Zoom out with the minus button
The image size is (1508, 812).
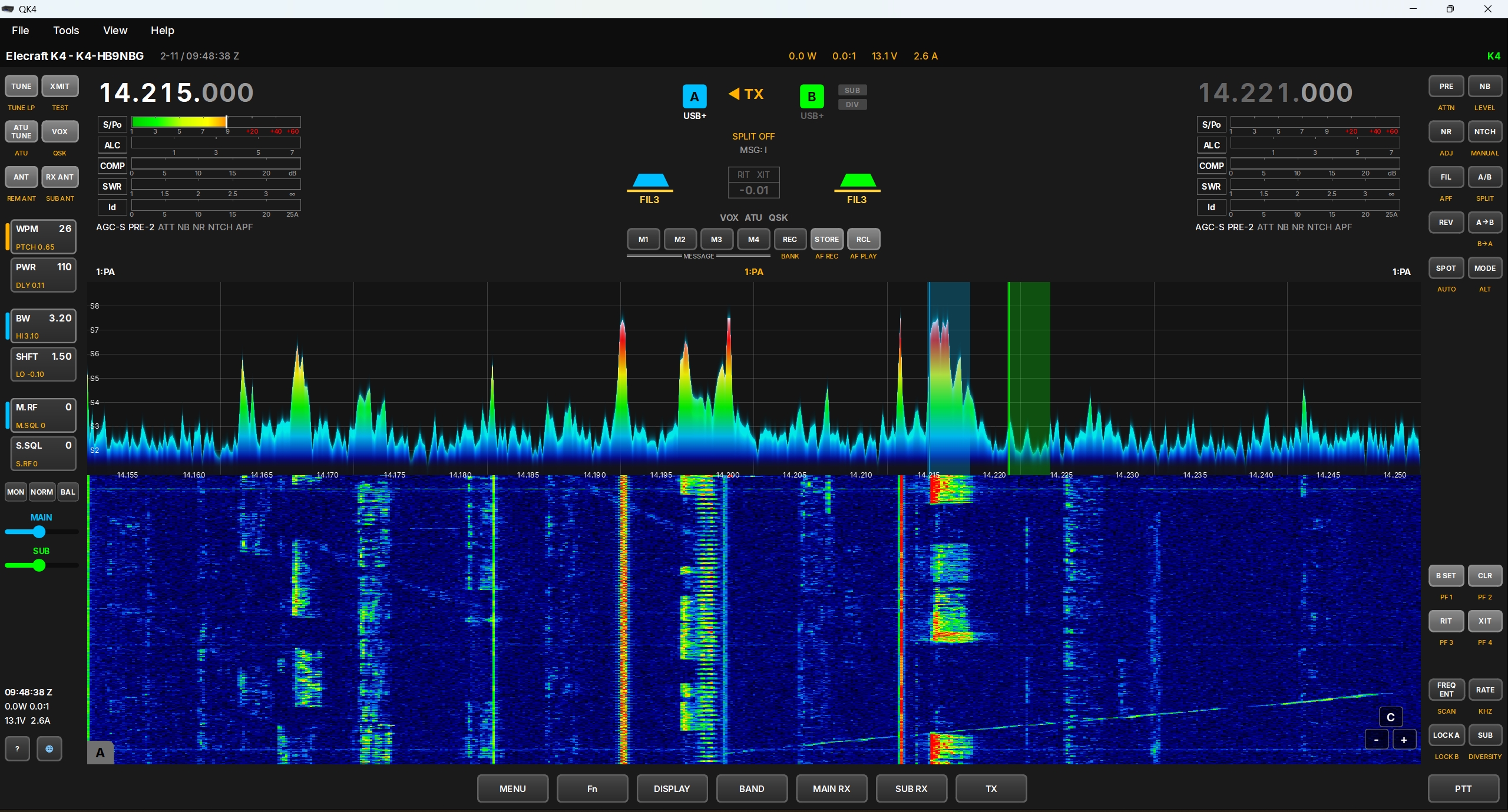point(1376,740)
